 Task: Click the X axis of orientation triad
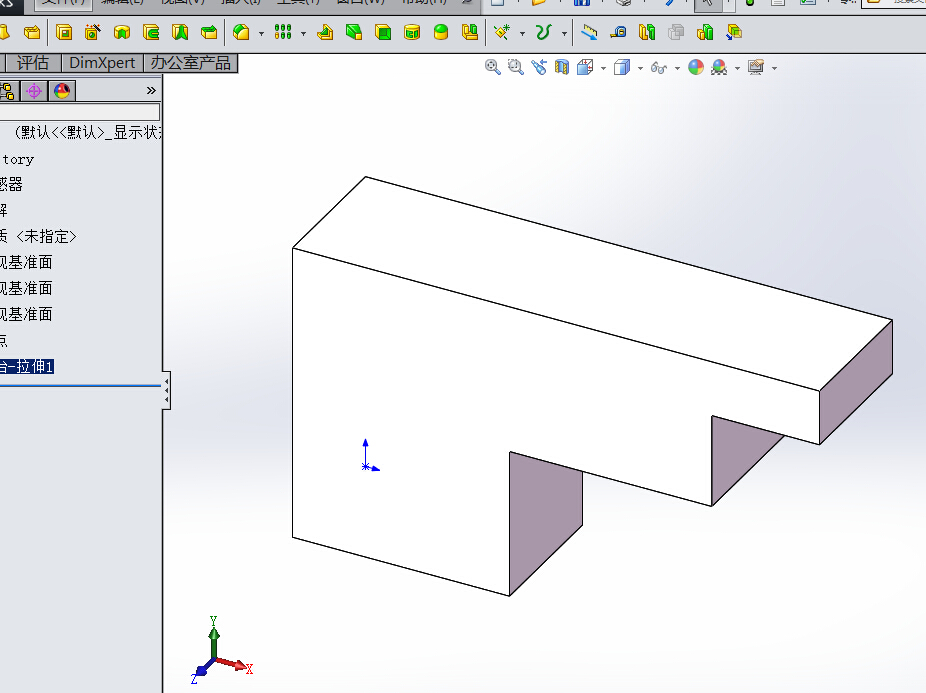click(x=234, y=664)
